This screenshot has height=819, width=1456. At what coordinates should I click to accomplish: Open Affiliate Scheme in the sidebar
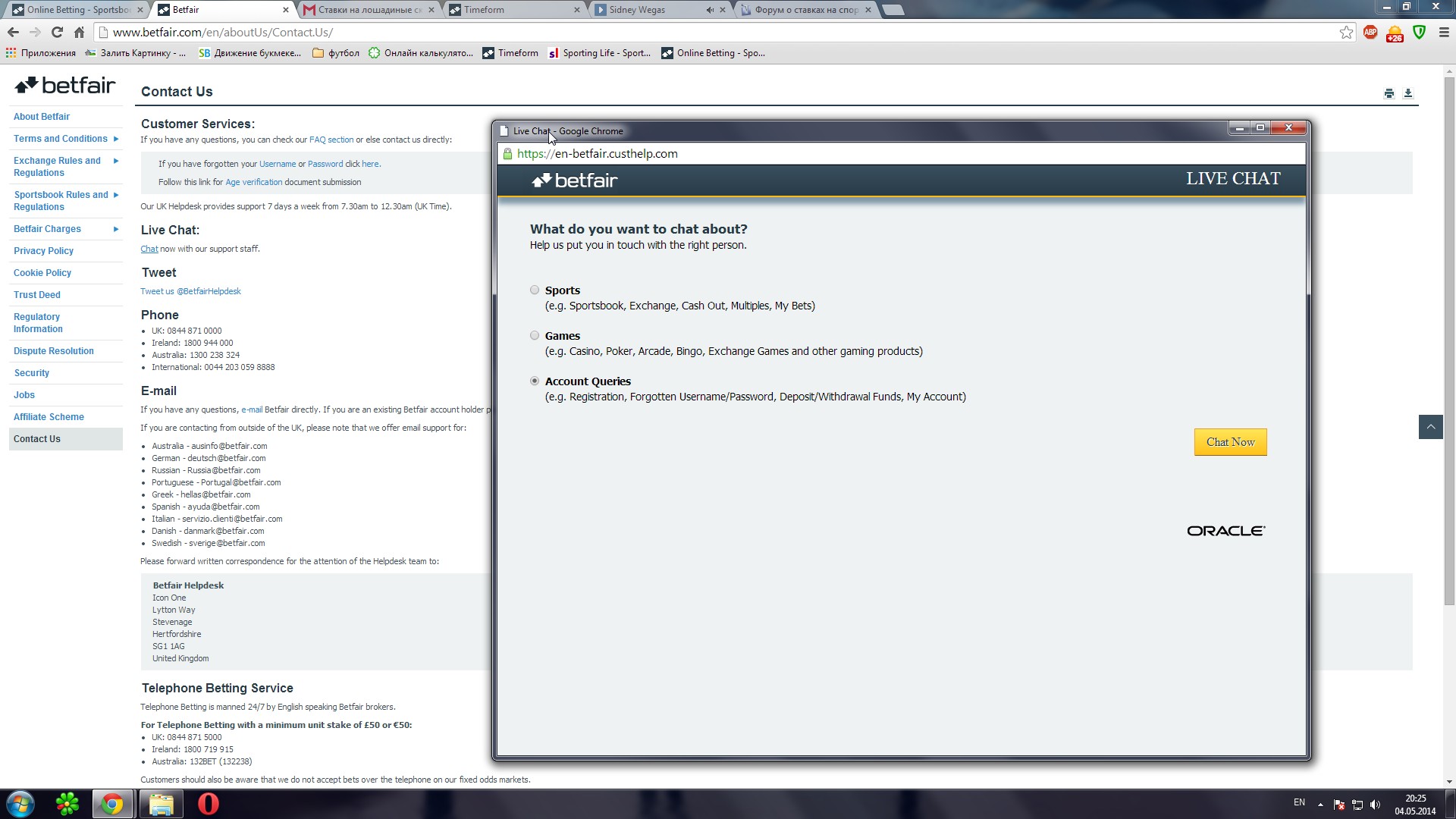coord(49,417)
